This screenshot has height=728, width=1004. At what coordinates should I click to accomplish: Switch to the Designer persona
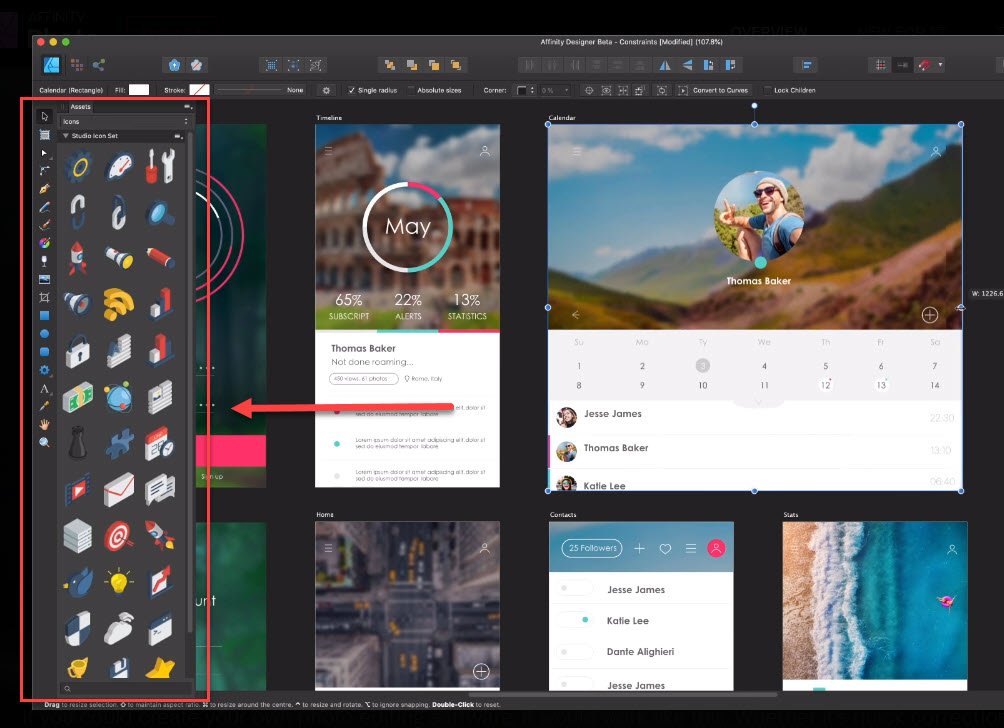click(51, 65)
